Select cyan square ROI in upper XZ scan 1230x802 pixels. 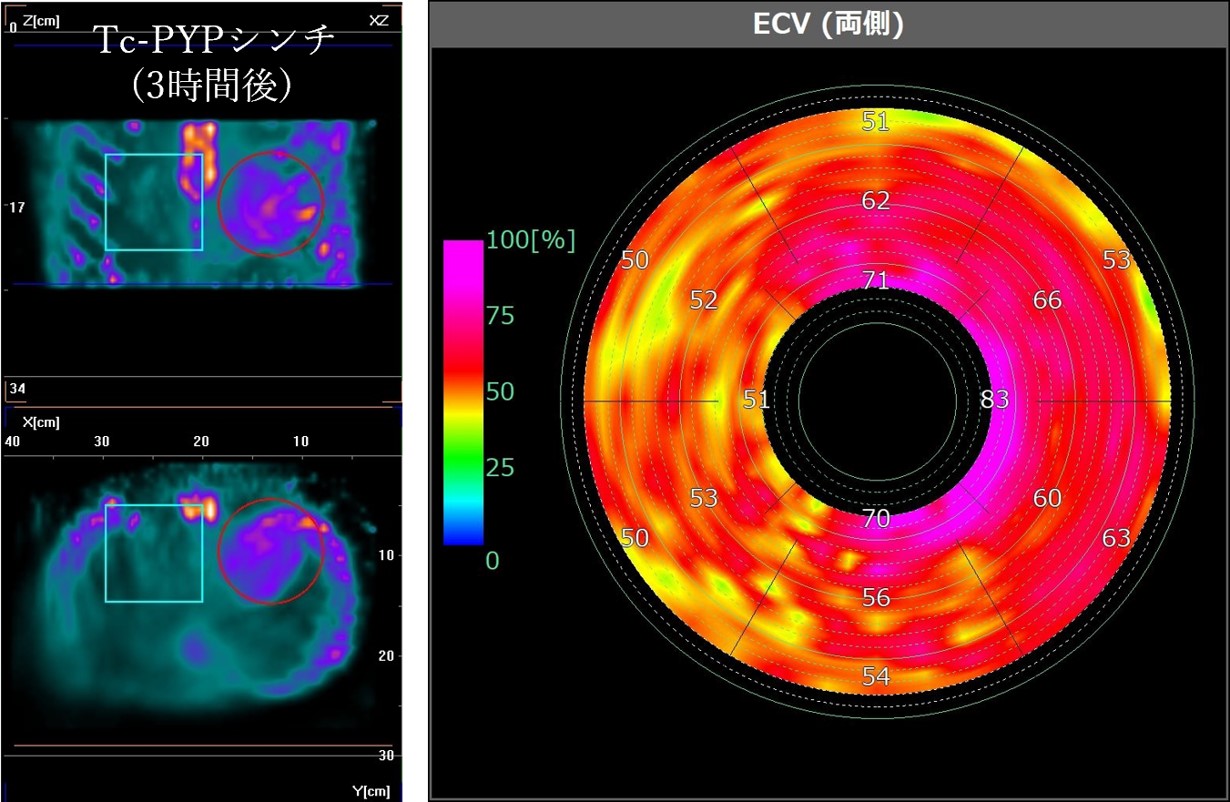coord(154,202)
